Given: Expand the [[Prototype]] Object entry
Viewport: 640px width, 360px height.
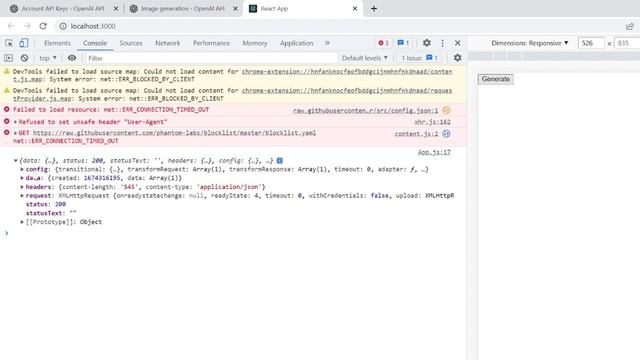Looking at the screenshot, I should (22, 222).
